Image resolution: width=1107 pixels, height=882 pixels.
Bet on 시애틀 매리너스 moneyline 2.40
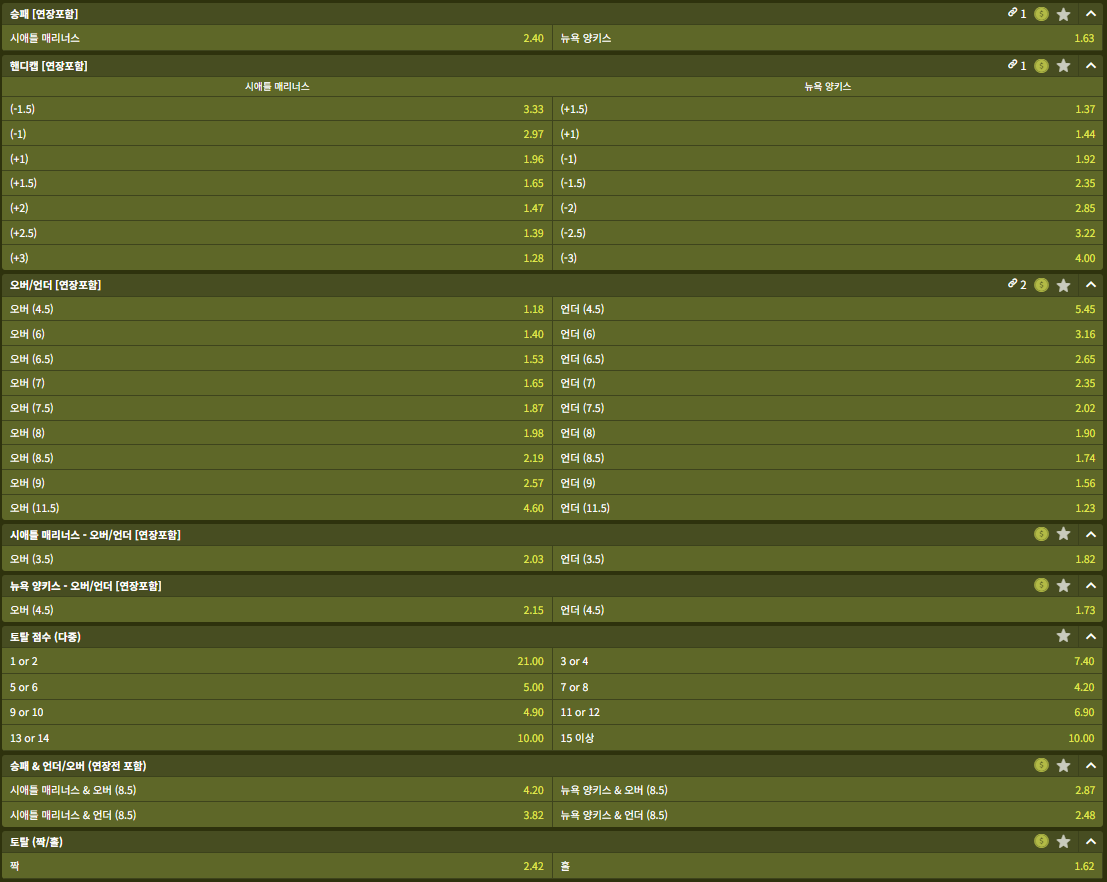tap(277, 38)
